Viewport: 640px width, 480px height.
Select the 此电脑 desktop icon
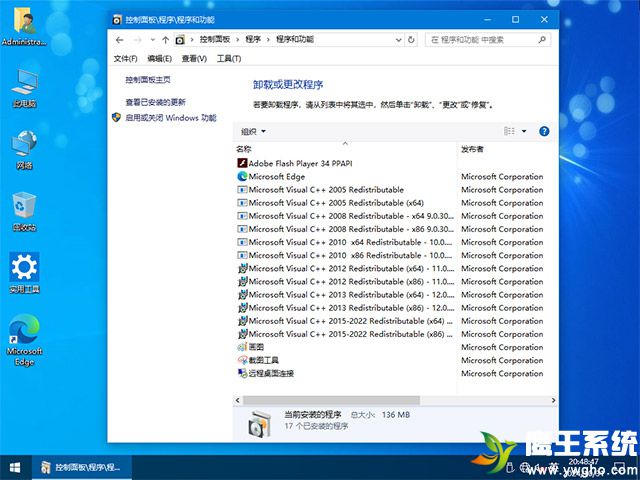24,88
